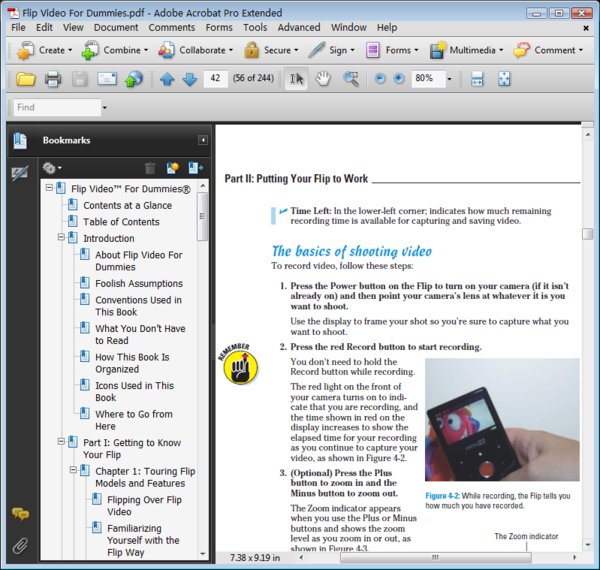This screenshot has width=600, height=570.
Task: Open Table of Contents bookmark
Action: tap(121, 222)
